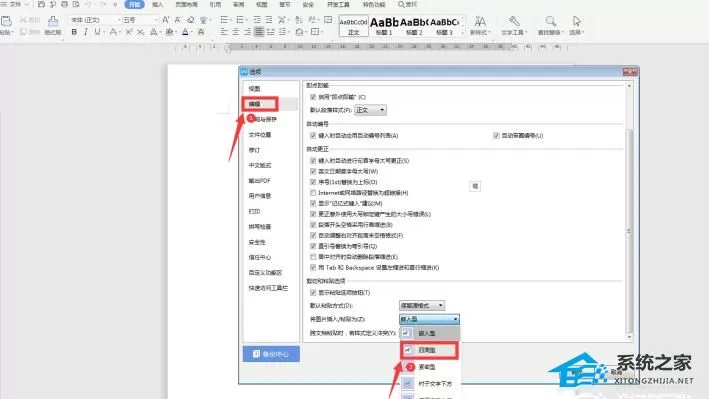Click the numbered list icon

241,20
